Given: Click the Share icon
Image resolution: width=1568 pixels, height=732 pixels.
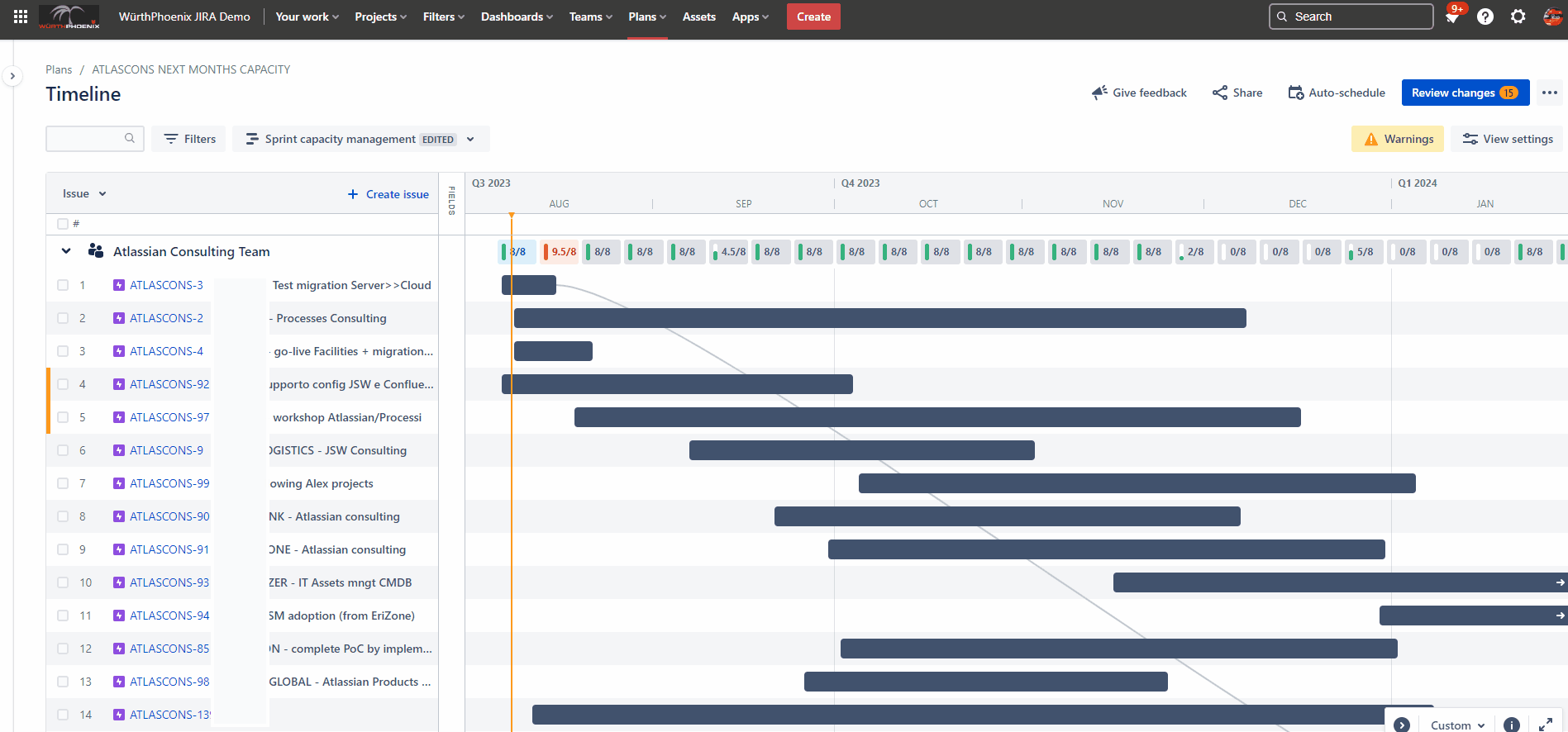Looking at the screenshot, I should (1220, 93).
